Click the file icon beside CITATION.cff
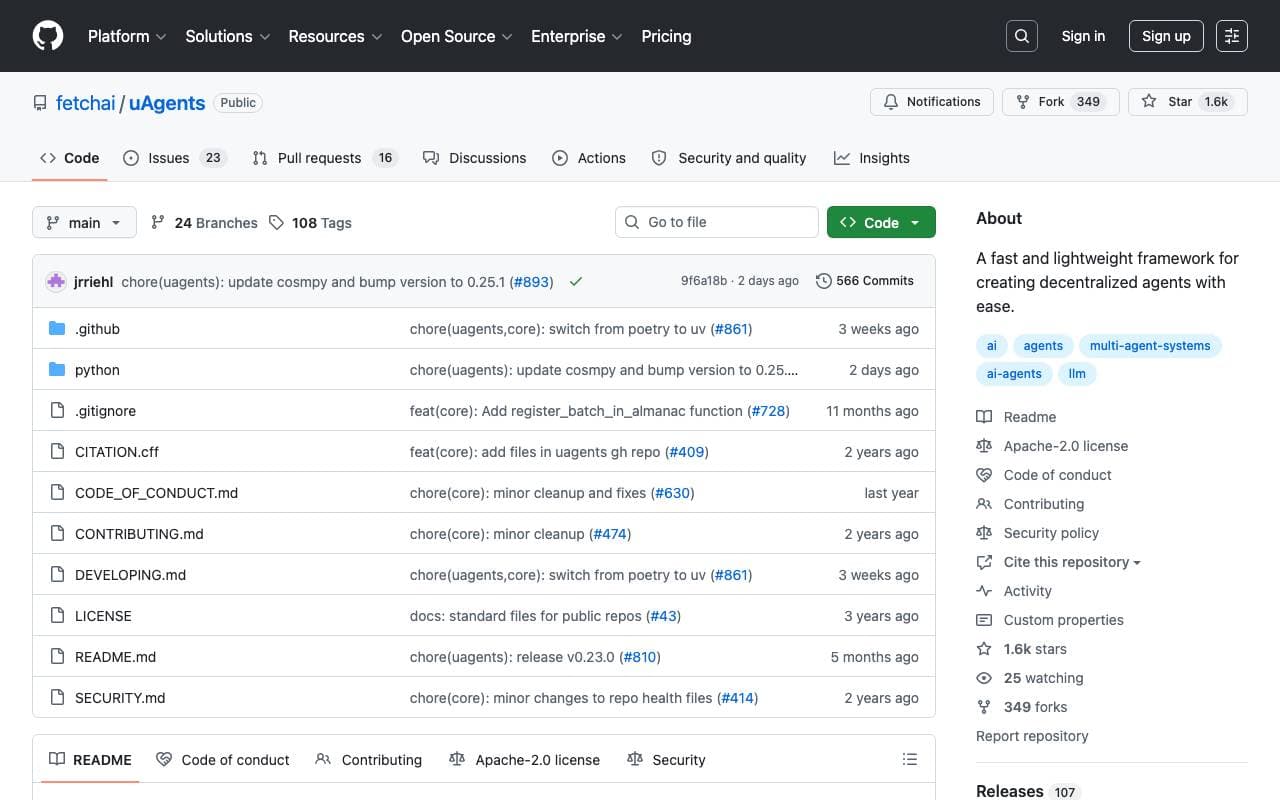 57,452
